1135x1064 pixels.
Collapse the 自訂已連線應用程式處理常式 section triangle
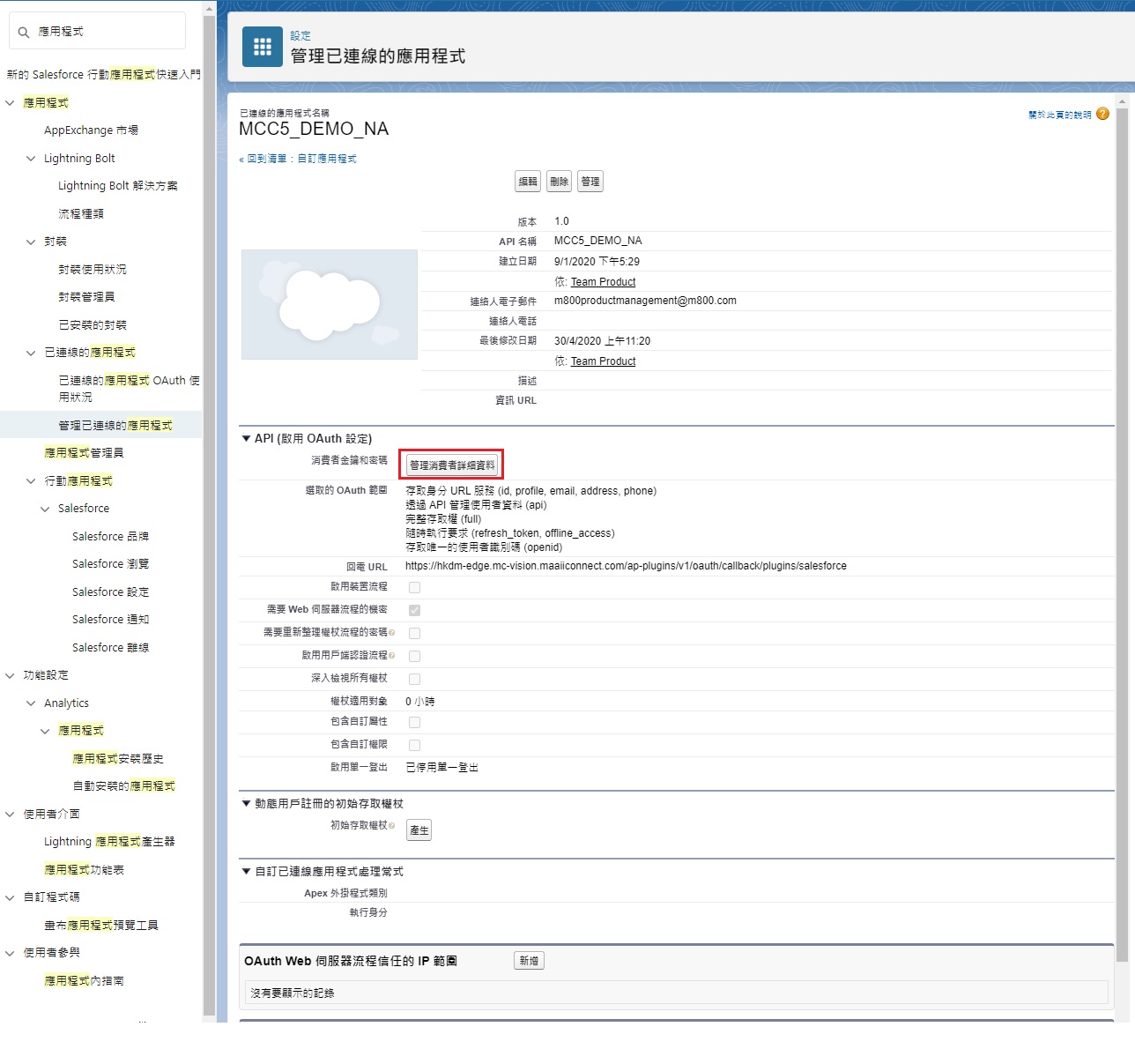[246, 871]
